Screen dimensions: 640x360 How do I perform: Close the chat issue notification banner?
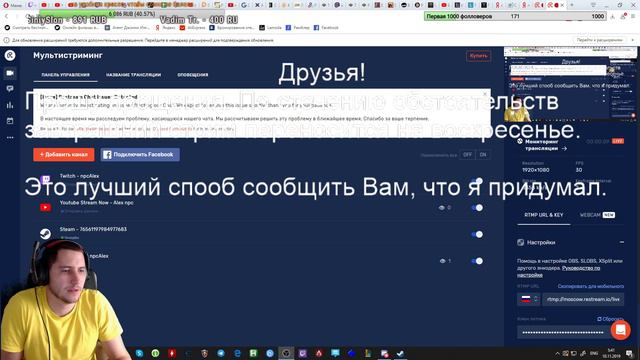(484, 94)
